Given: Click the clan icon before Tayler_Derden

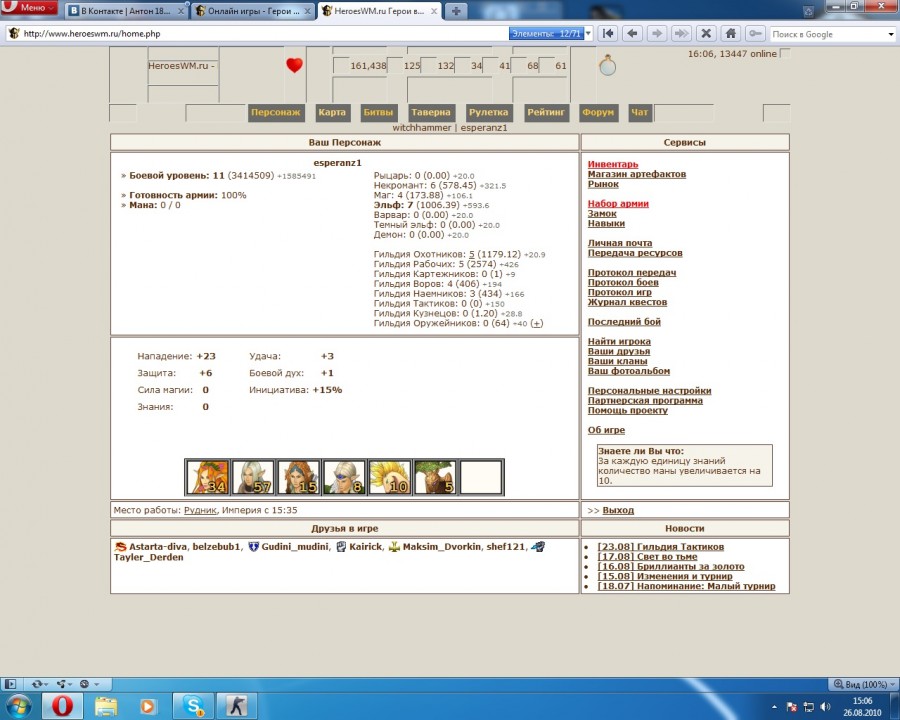Looking at the screenshot, I should click(x=538, y=547).
